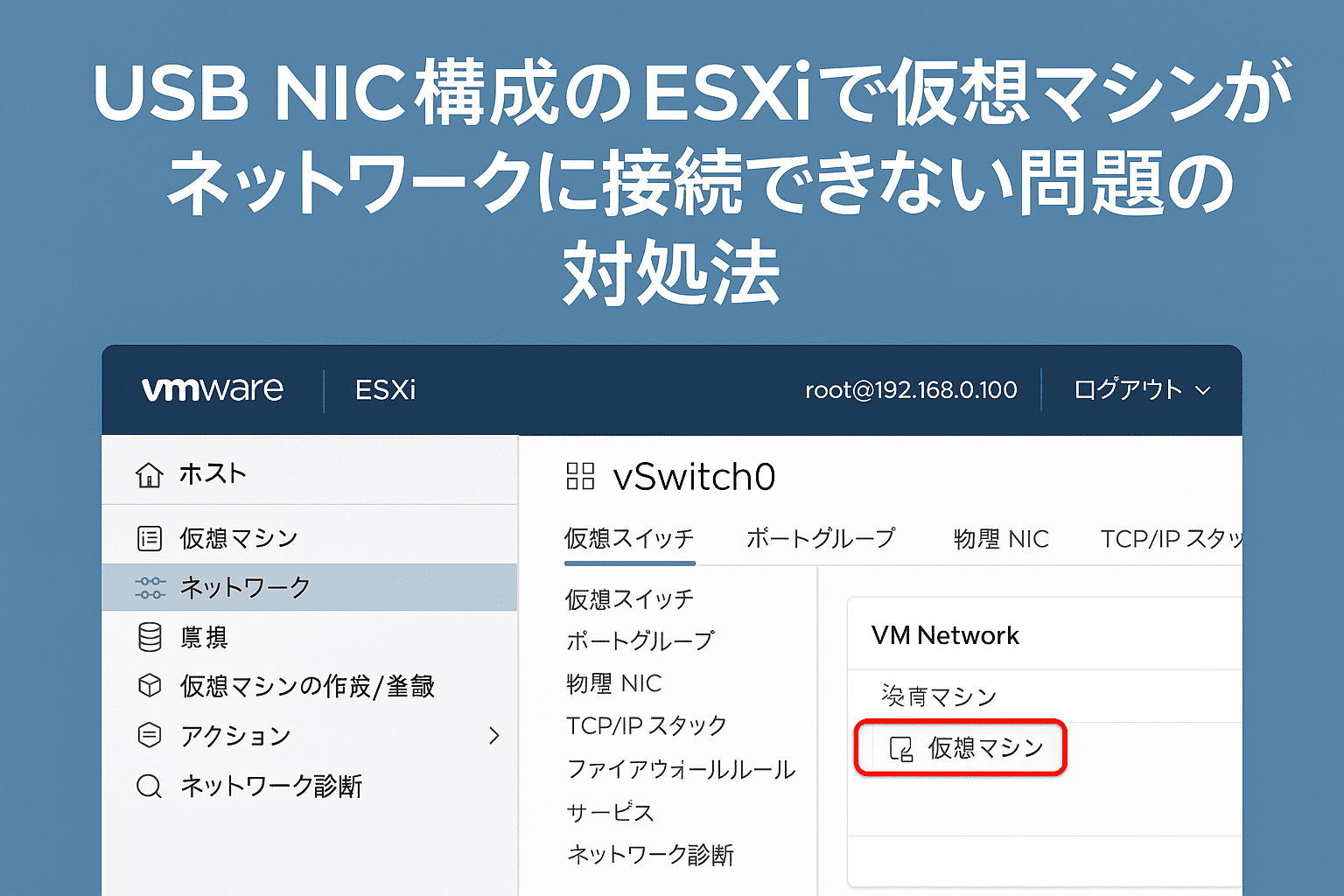Viewport: 1344px width, 896px height.
Task: Click ファイアウォールルール in the list
Action: coord(681,769)
